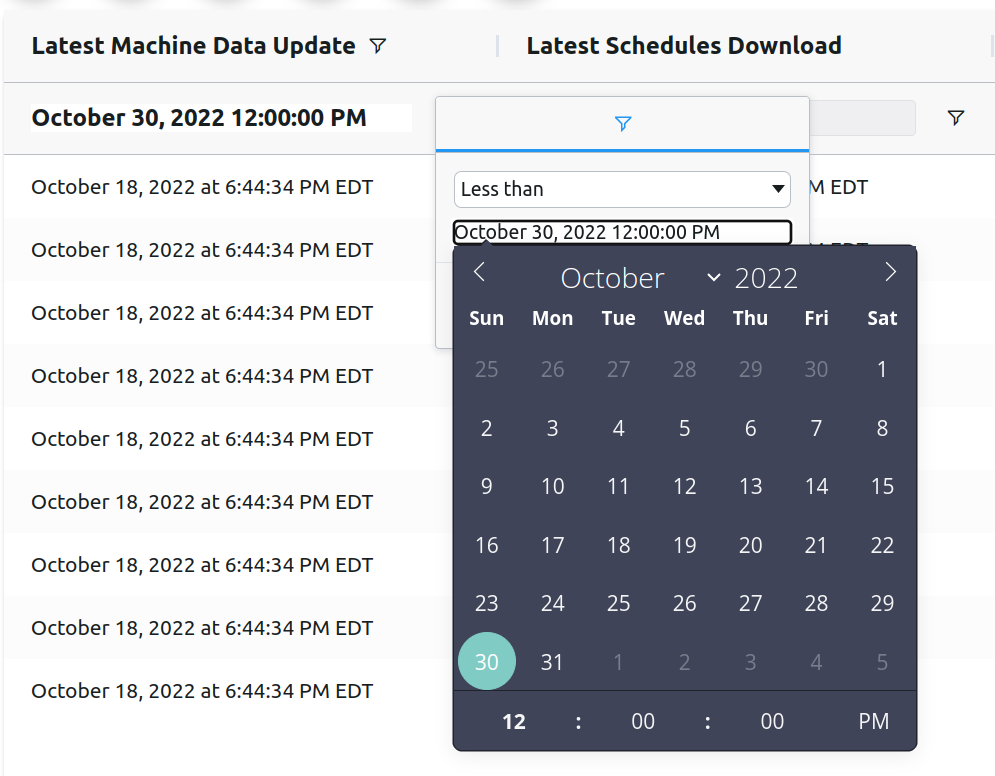Go to next month arrow

(890, 272)
